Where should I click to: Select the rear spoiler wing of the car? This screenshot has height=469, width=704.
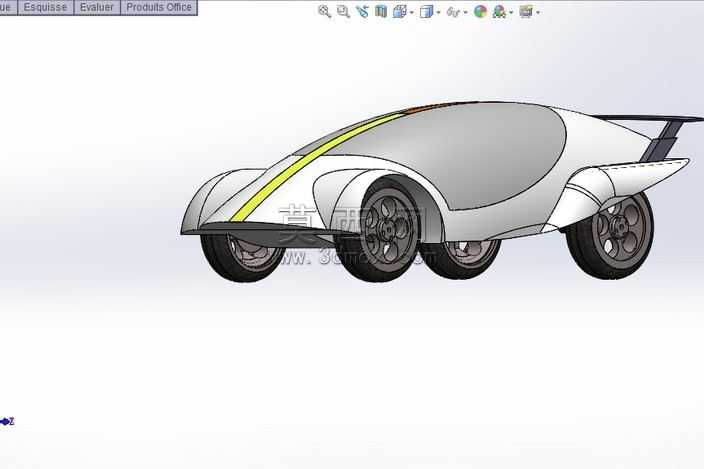click(647, 118)
